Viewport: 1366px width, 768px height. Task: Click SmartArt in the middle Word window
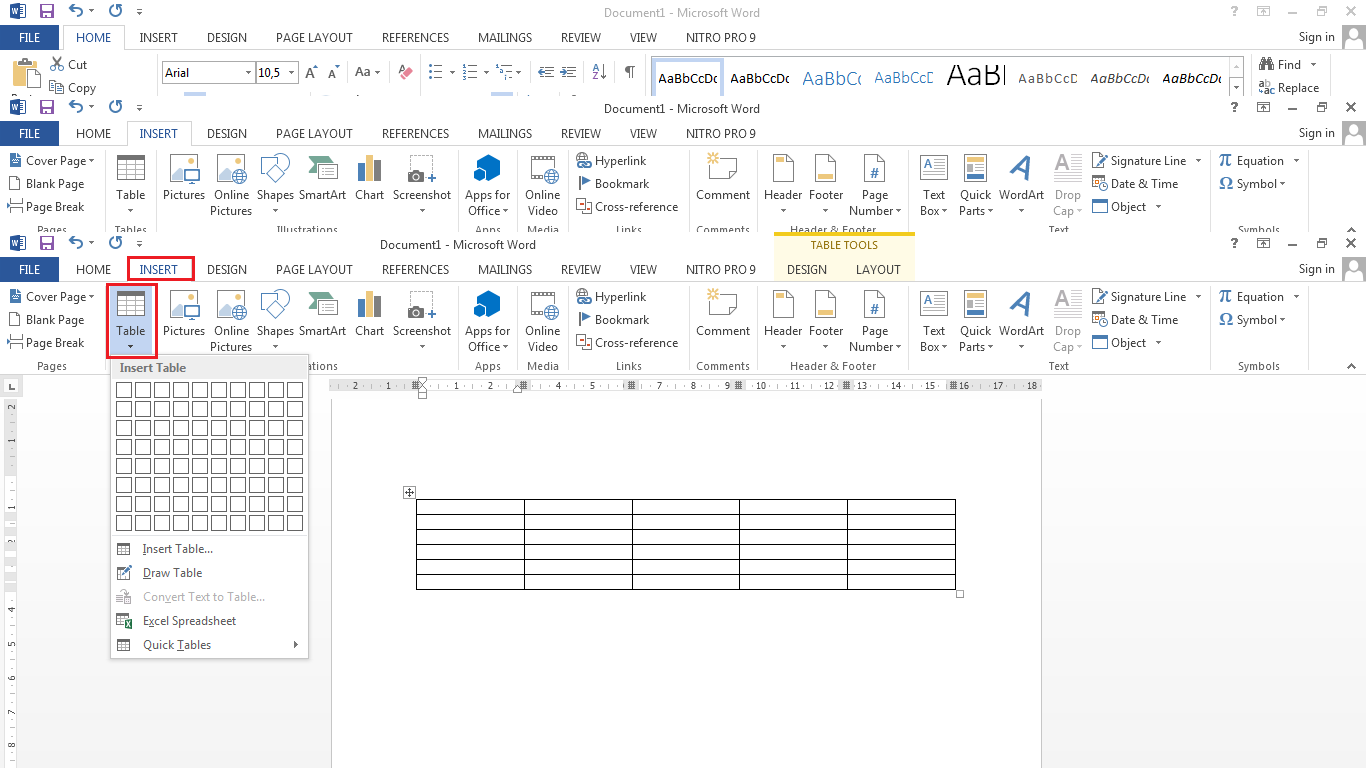322,180
